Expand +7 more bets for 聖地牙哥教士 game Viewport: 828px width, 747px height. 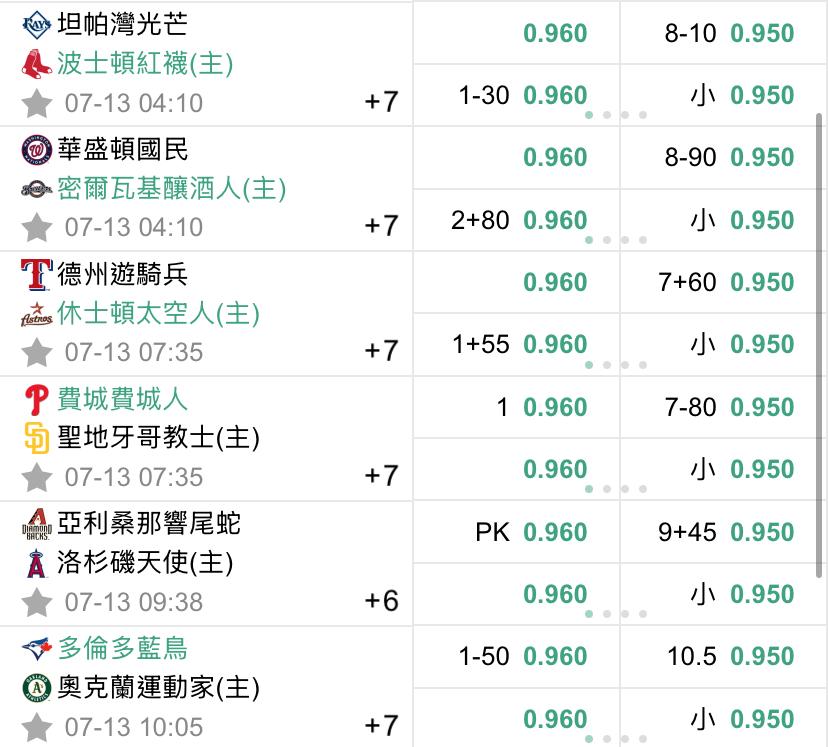point(381,476)
